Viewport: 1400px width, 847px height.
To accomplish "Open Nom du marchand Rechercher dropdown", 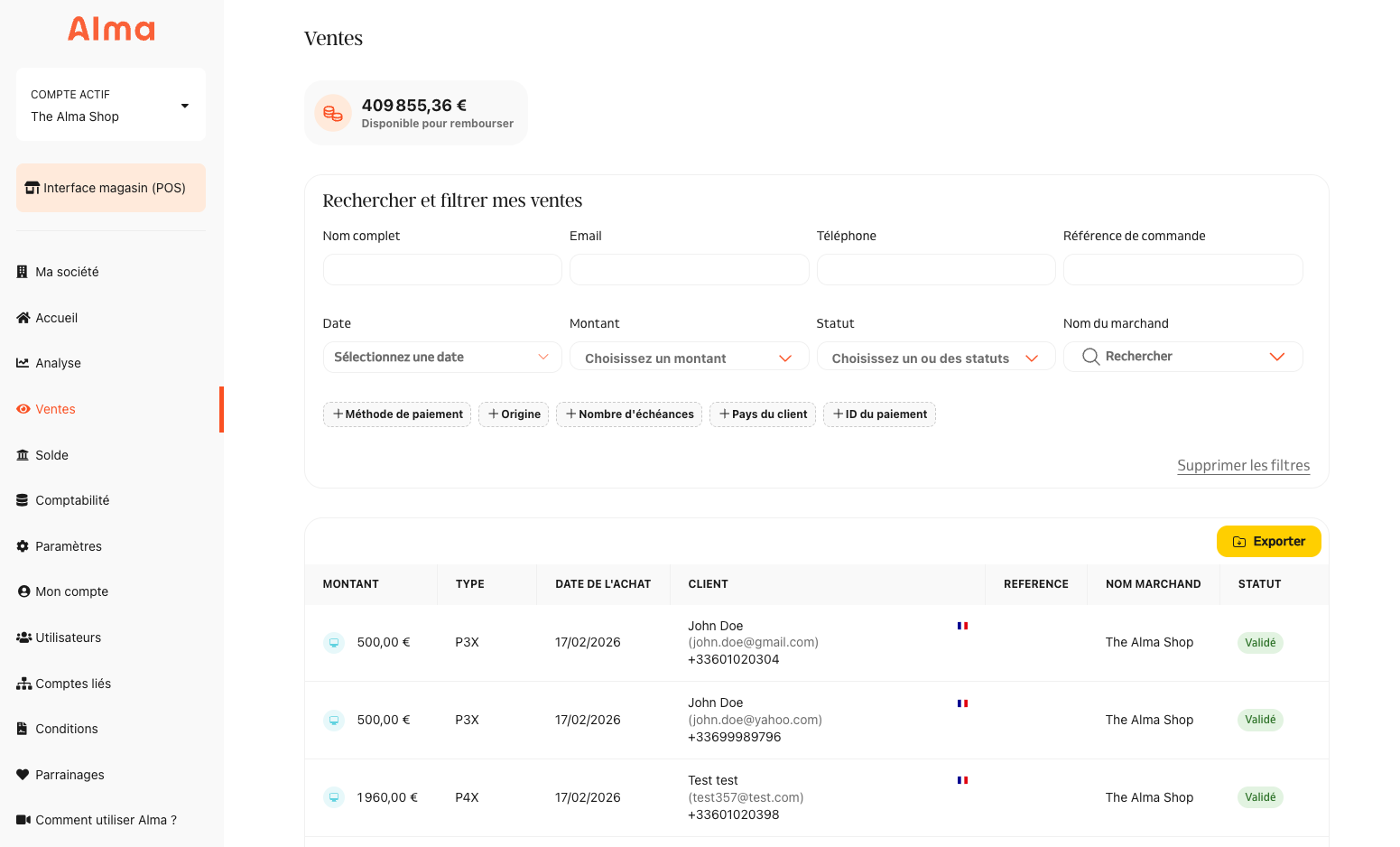I will click(x=1182, y=357).
